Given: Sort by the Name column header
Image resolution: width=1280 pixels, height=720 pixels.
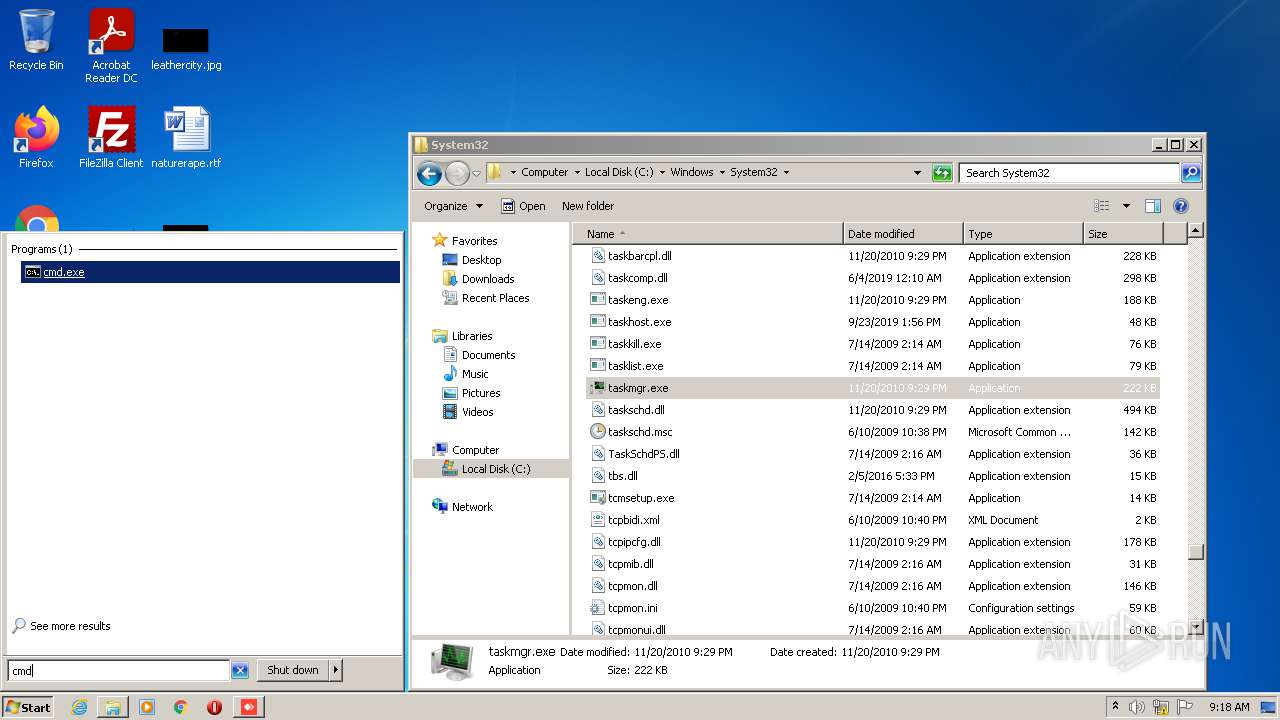Looking at the screenshot, I should 708,234.
